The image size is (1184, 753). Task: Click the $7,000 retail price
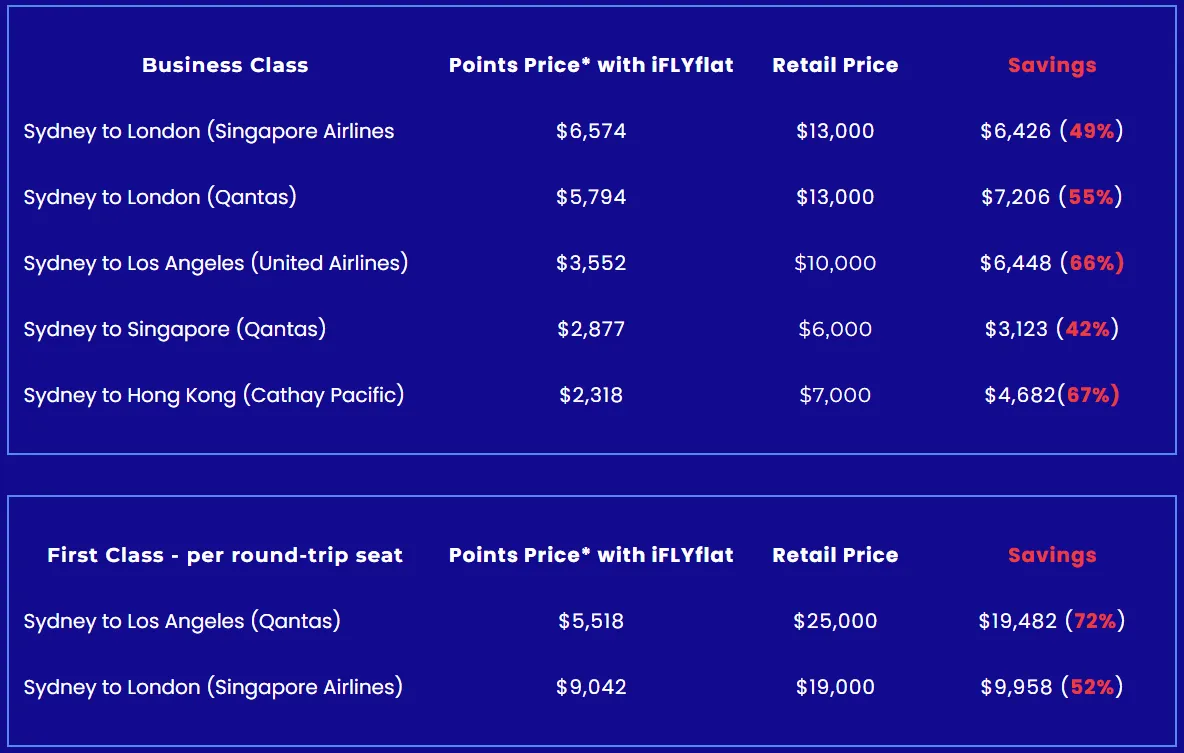[835, 395]
